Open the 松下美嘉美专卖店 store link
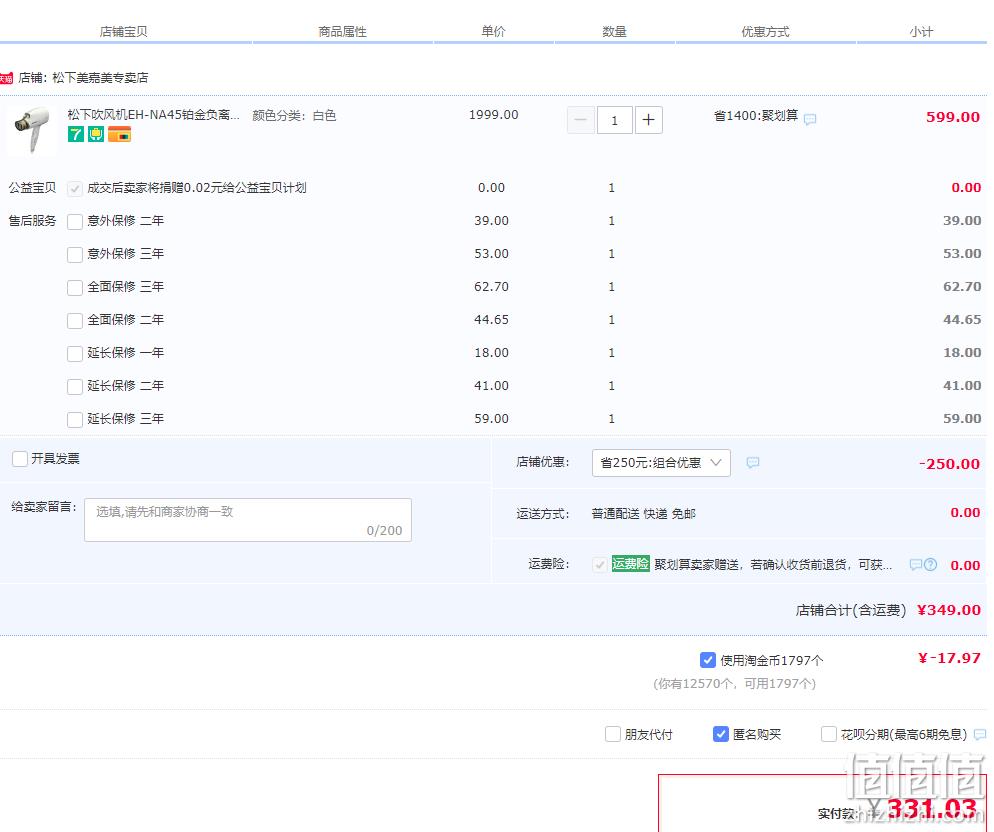This screenshot has height=832, width=994. tap(100, 78)
